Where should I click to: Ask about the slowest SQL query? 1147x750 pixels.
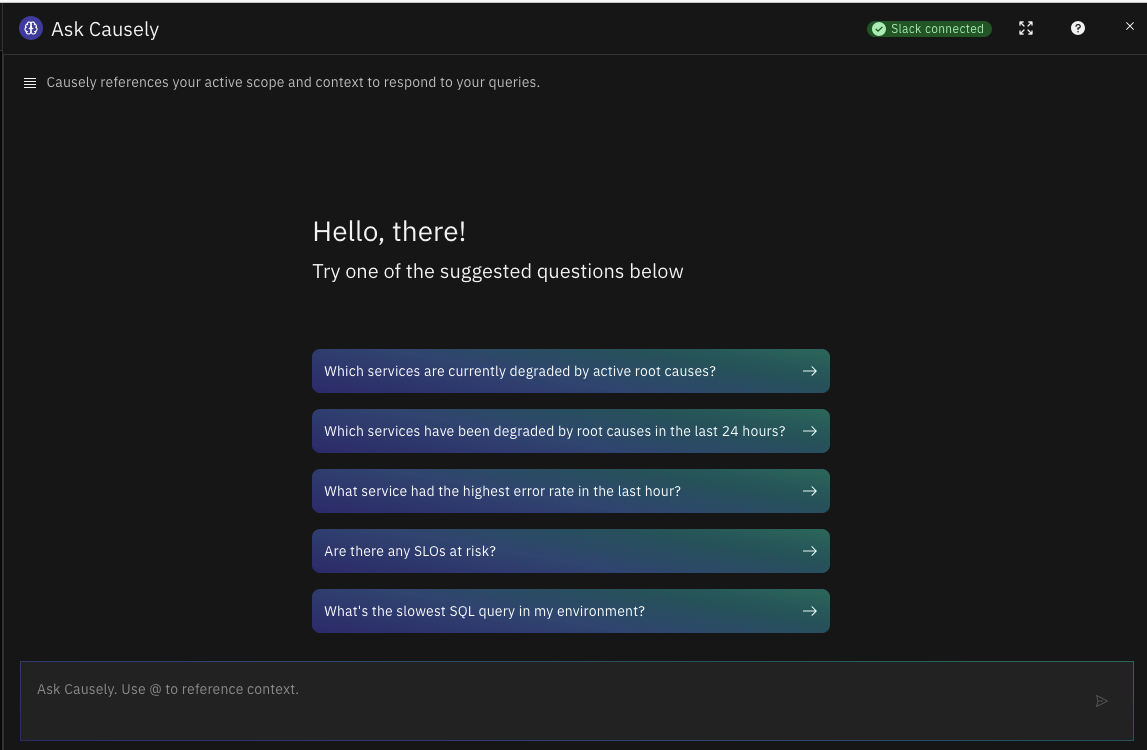(x=571, y=611)
